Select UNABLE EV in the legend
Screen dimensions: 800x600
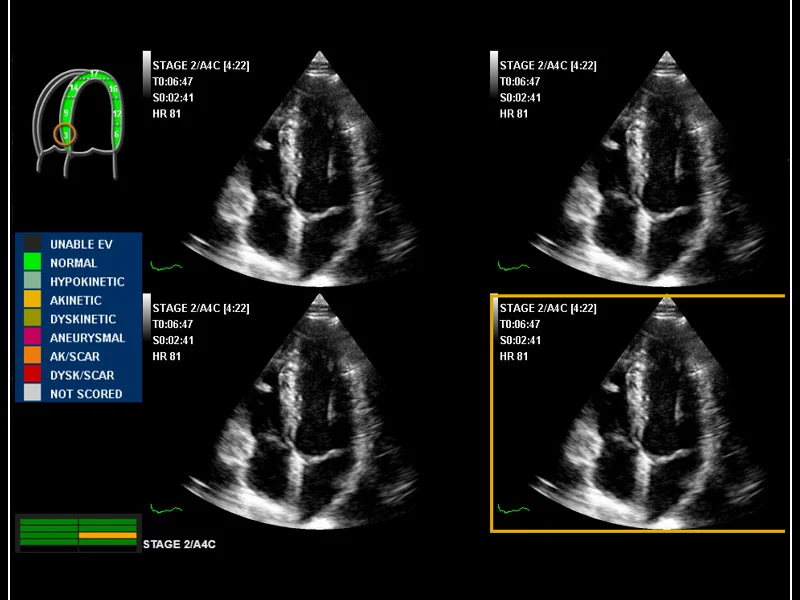click(78, 244)
